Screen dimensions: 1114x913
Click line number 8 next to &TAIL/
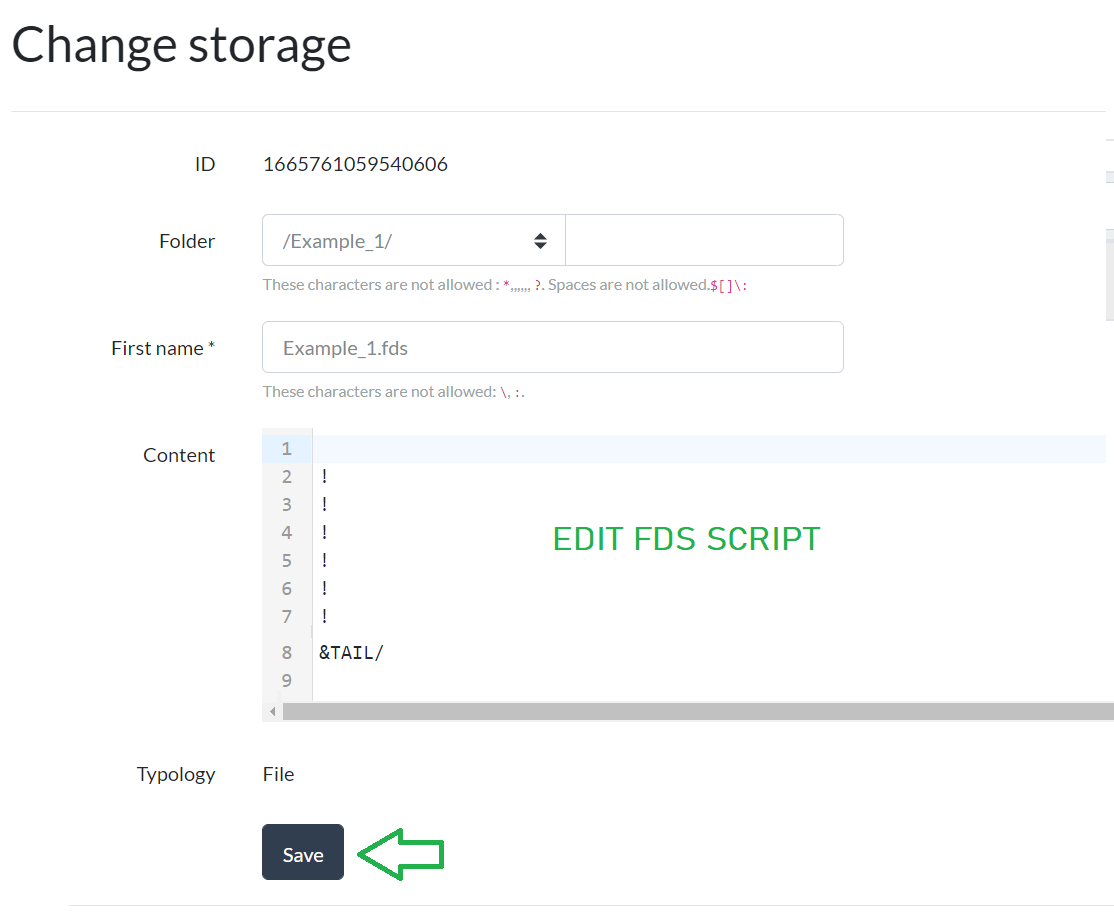coord(287,651)
